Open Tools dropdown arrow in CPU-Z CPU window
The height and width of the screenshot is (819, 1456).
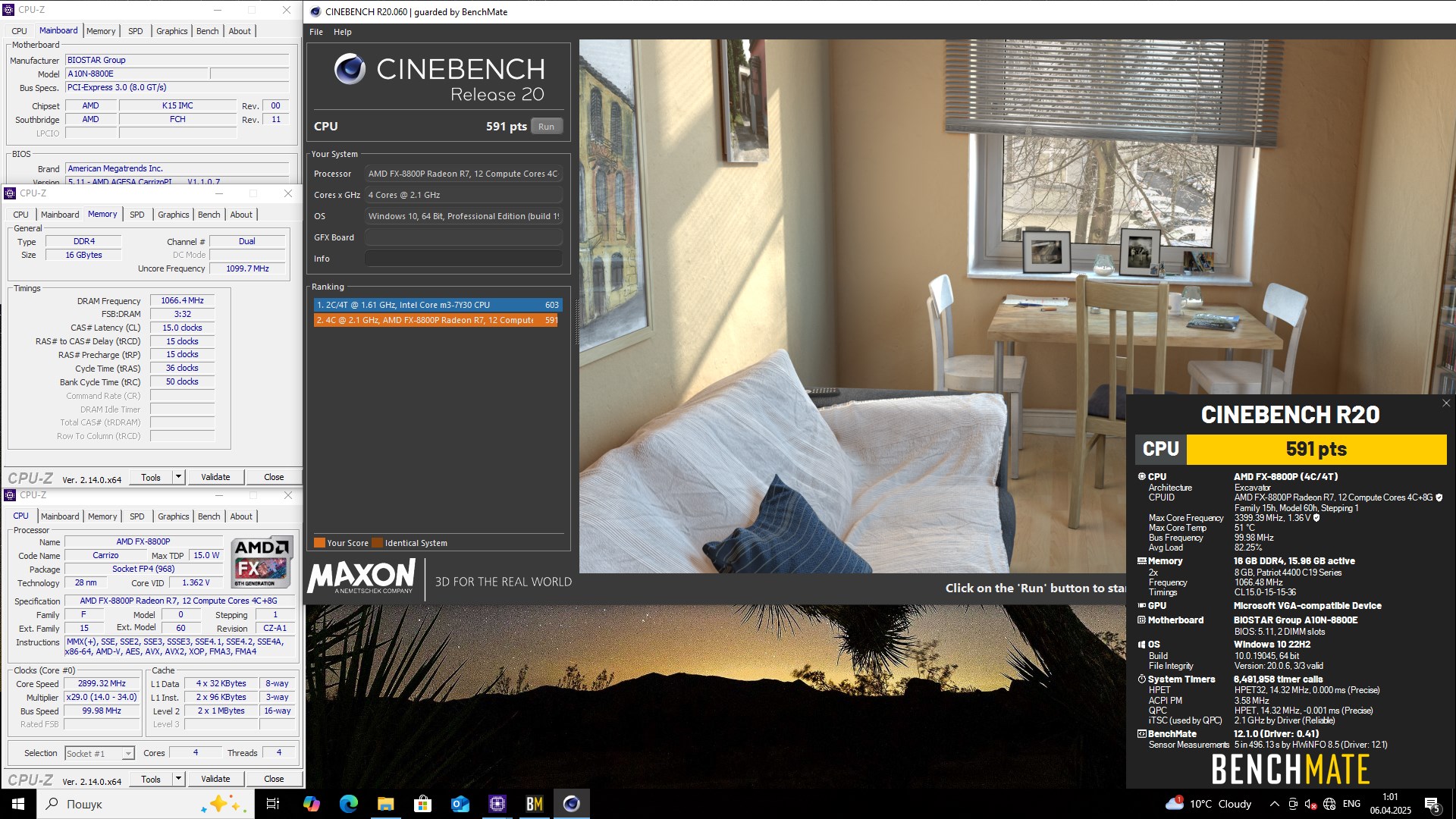point(178,779)
